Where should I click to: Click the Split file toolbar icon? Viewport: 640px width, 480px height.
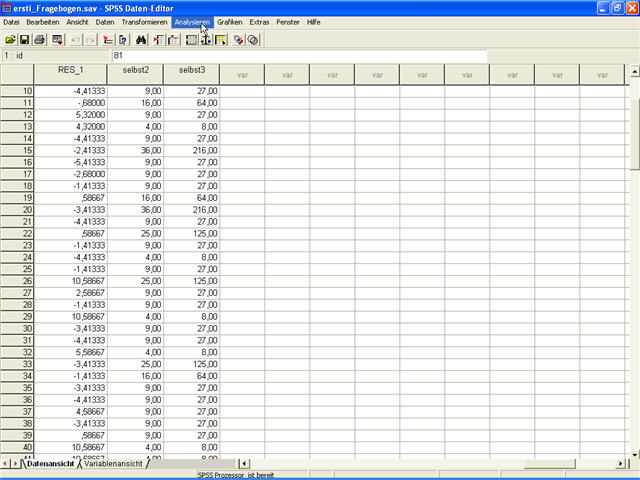pos(191,39)
